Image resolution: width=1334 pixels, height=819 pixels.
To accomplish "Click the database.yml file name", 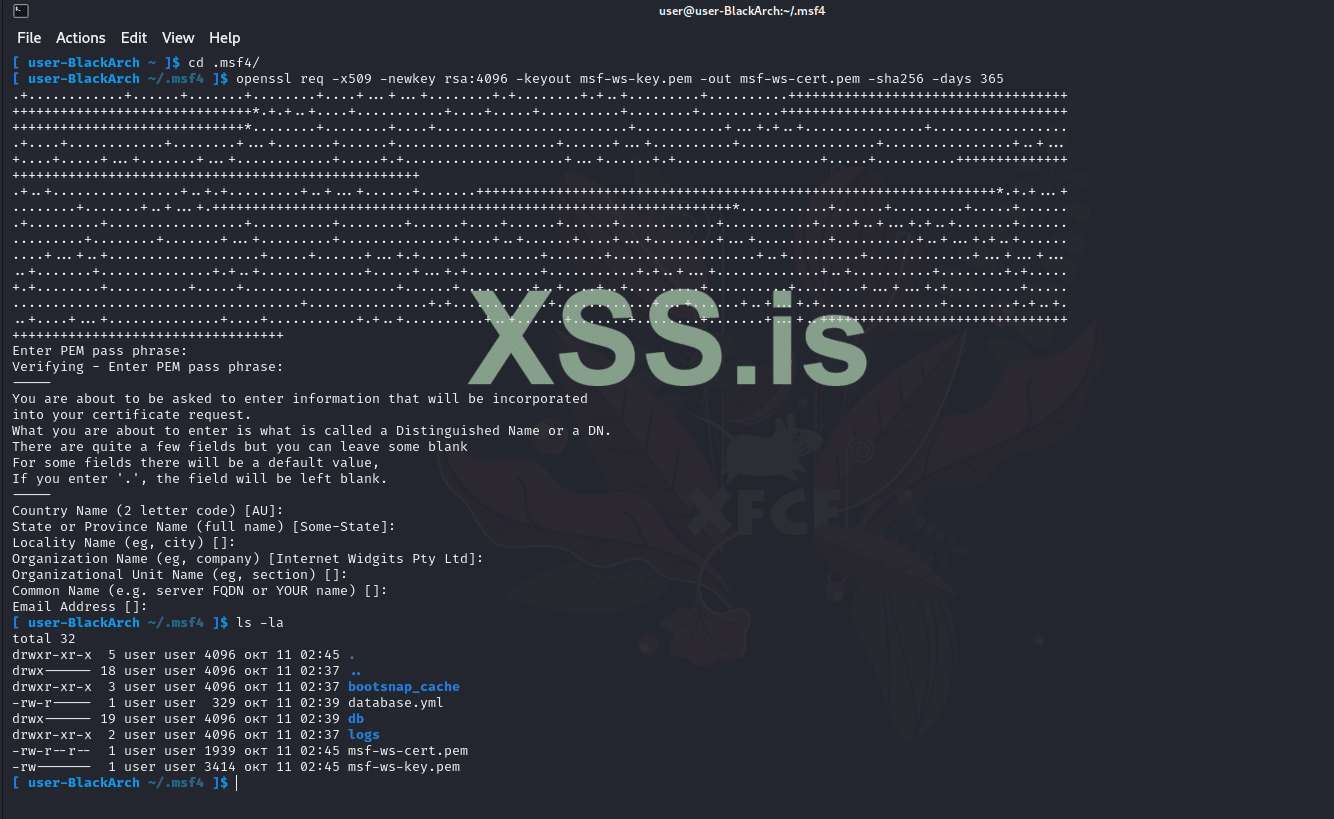I will (396, 703).
